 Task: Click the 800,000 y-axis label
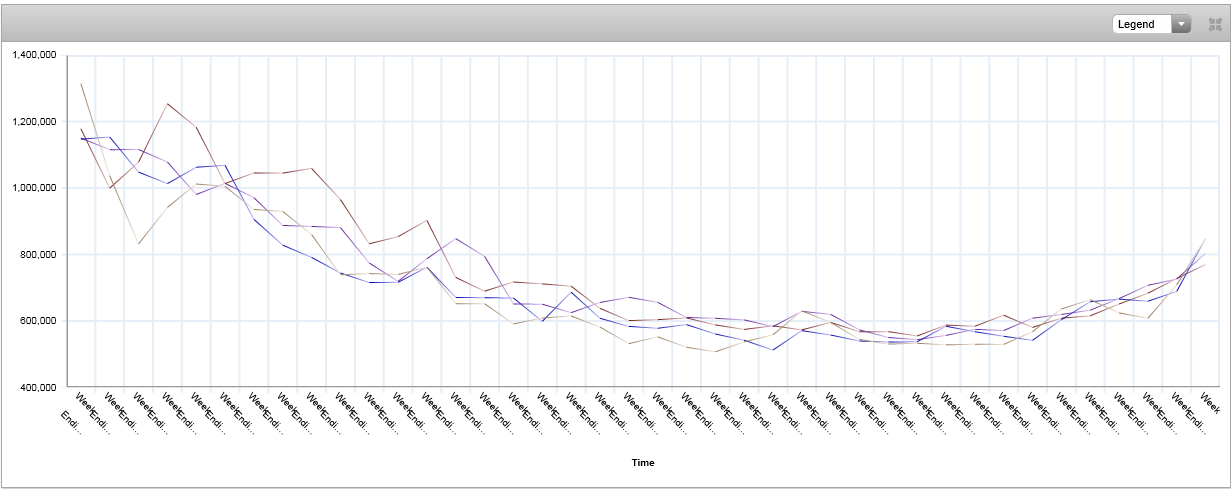coord(40,254)
